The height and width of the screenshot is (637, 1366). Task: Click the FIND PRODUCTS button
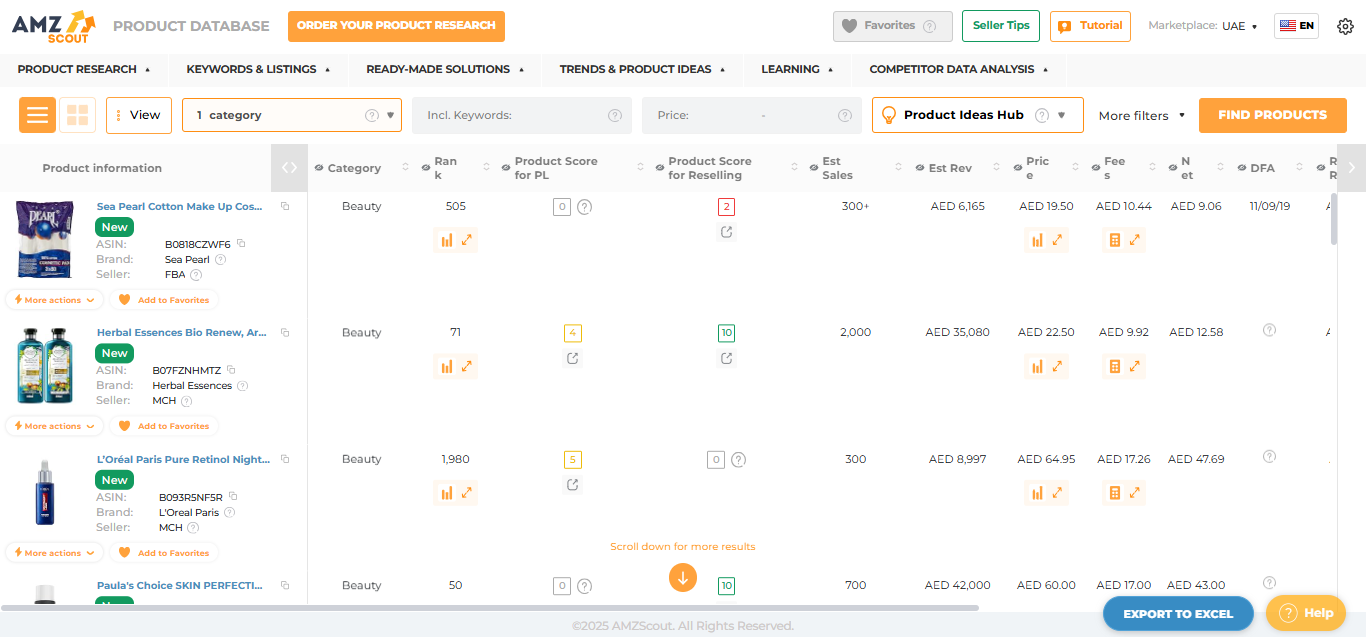(1272, 115)
